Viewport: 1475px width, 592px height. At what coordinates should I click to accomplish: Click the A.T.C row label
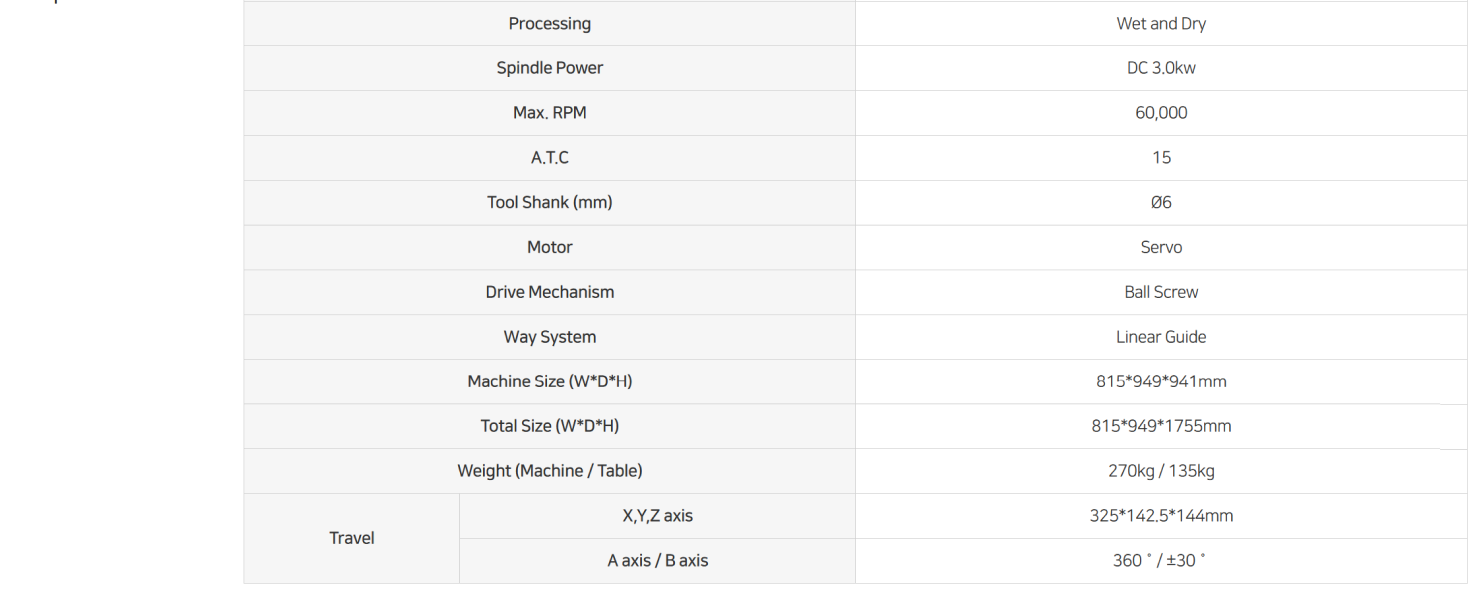(549, 158)
